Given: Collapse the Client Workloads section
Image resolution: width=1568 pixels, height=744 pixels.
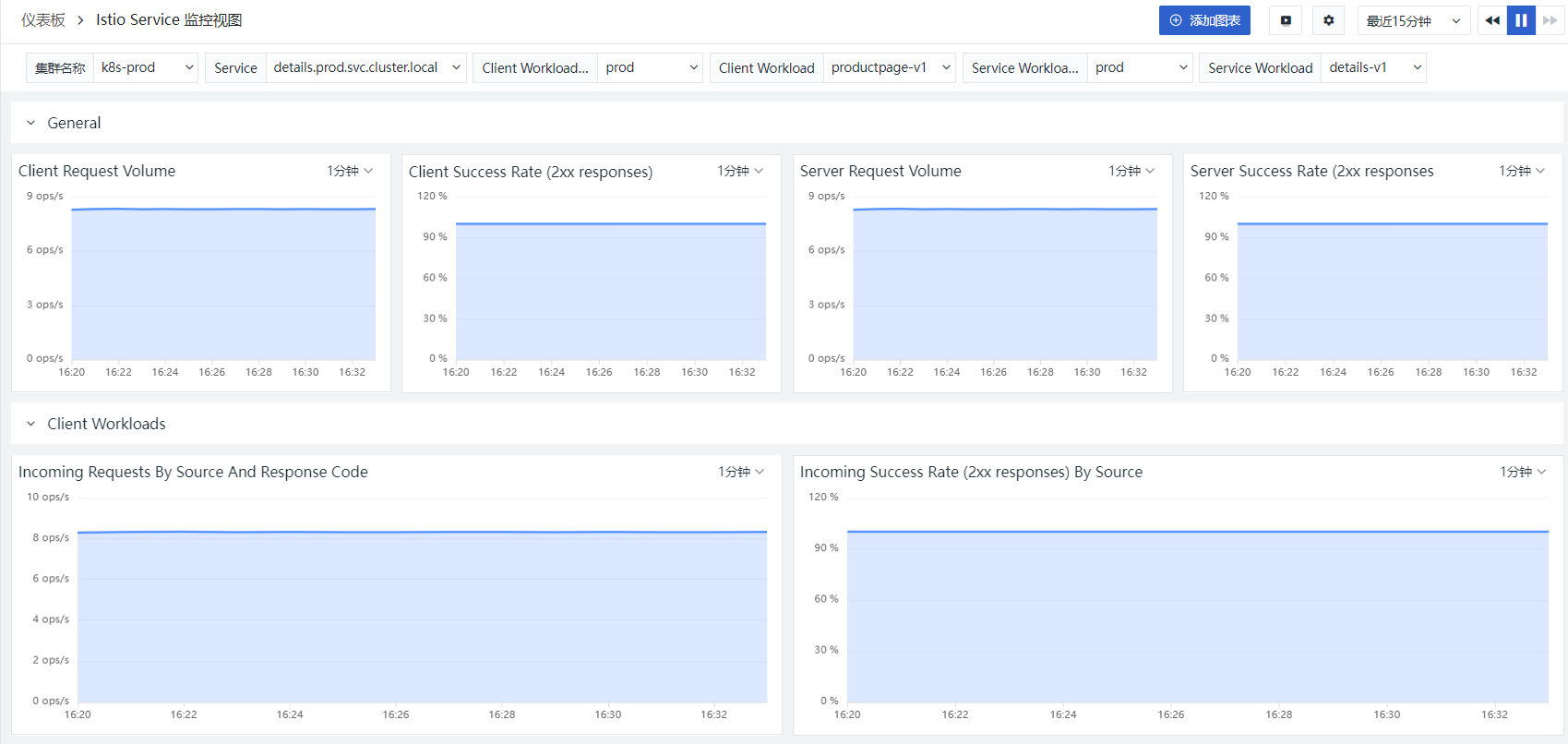Looking at the screenshot, I should (30, 424).
